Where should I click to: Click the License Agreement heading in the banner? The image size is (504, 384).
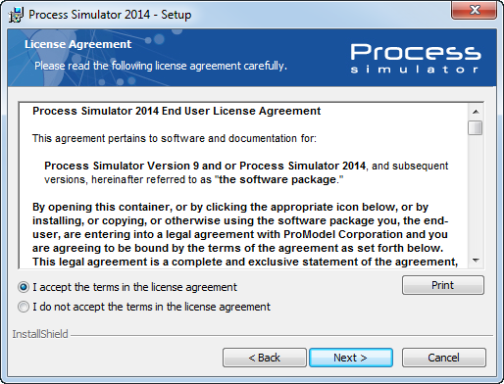(x=78, y=44)
